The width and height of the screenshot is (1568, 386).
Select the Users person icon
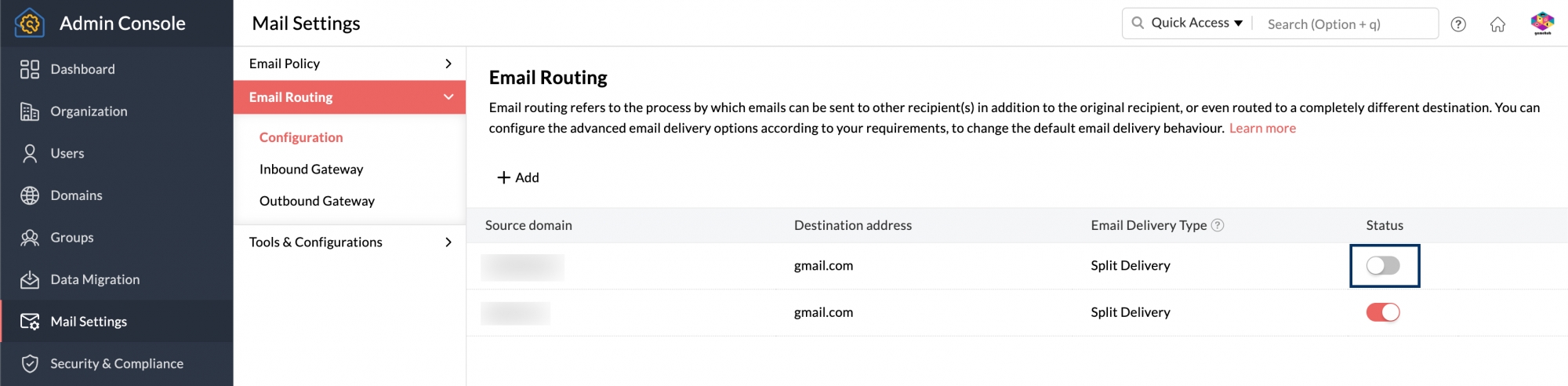tap(30, 154)
